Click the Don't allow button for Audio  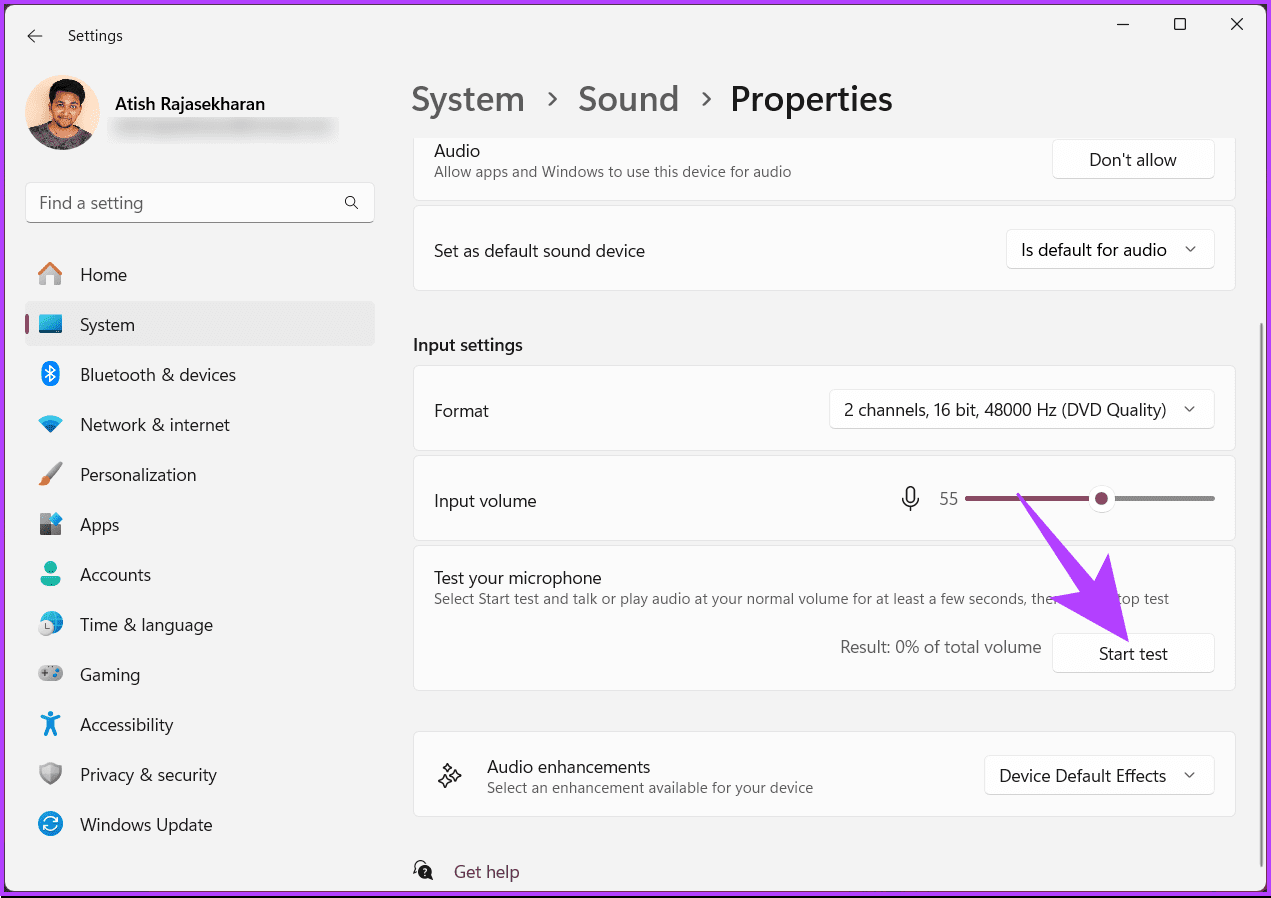tap(1132, 159)
